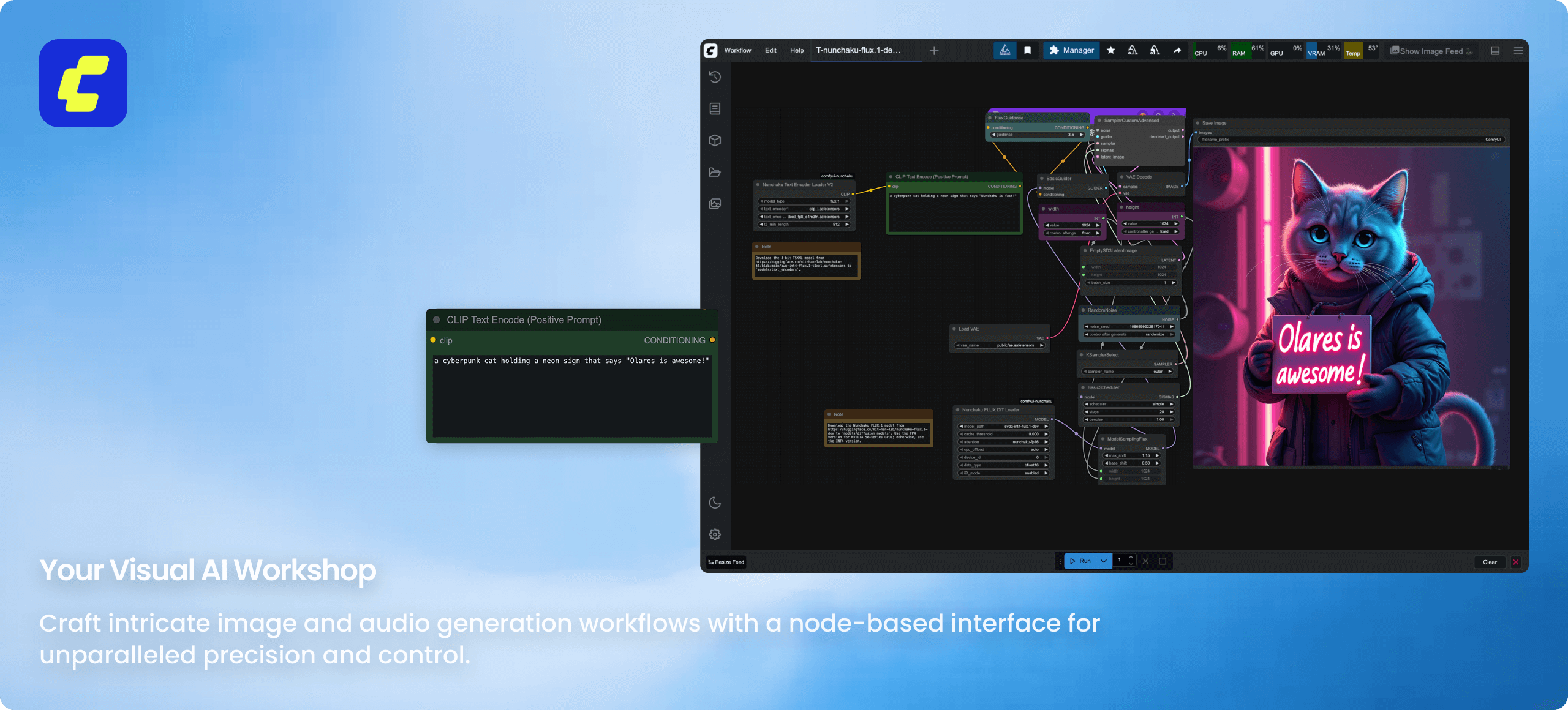This screenshot has width=1568, height=710.
Task: Click the star icon next to Manager
Action: 1111,50
